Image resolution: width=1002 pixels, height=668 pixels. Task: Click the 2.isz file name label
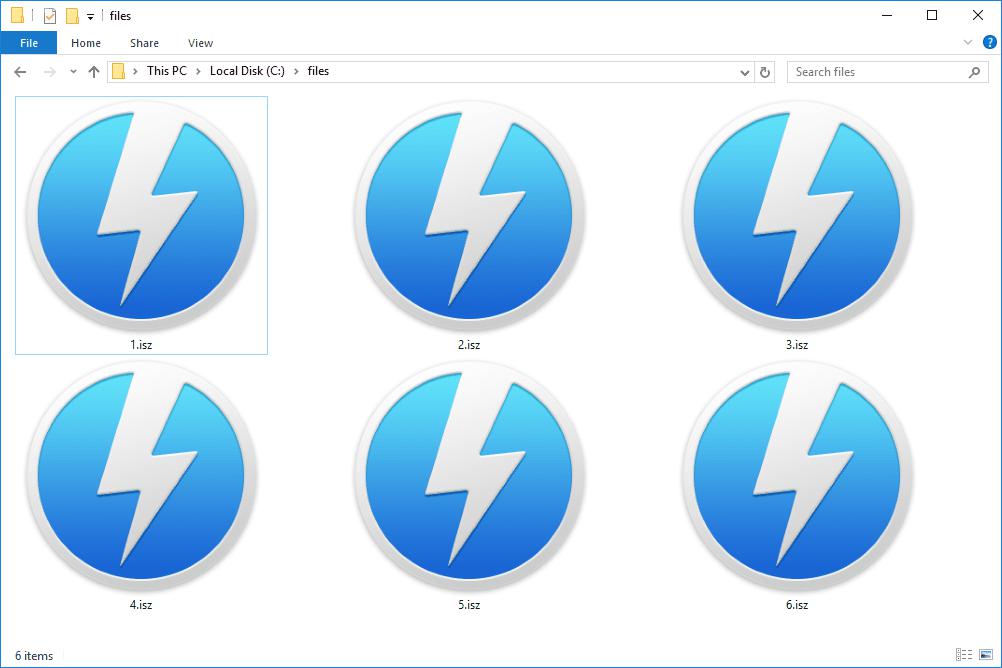(469, 345)
